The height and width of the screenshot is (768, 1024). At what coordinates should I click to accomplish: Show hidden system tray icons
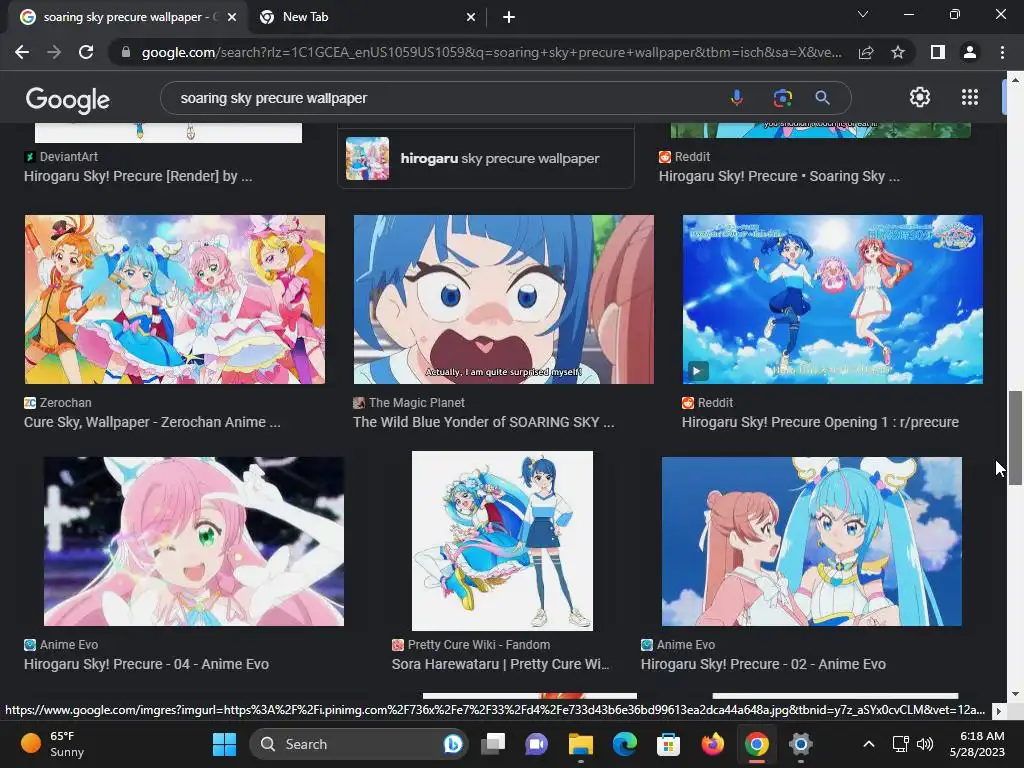(x=869, y=744)
